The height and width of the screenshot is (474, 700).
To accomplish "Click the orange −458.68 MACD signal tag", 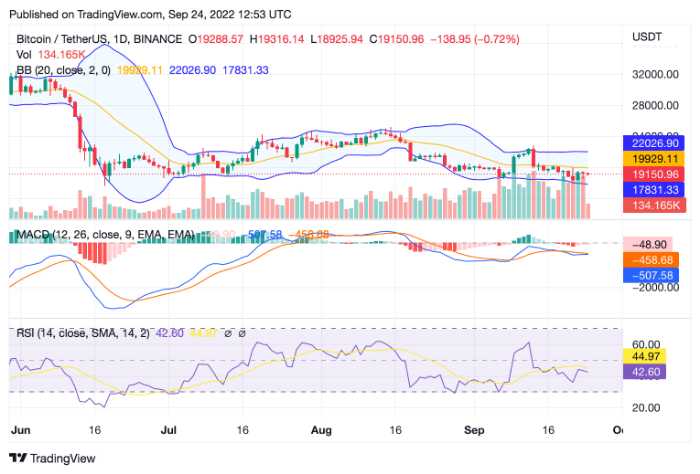I will (x=651, y=260).
